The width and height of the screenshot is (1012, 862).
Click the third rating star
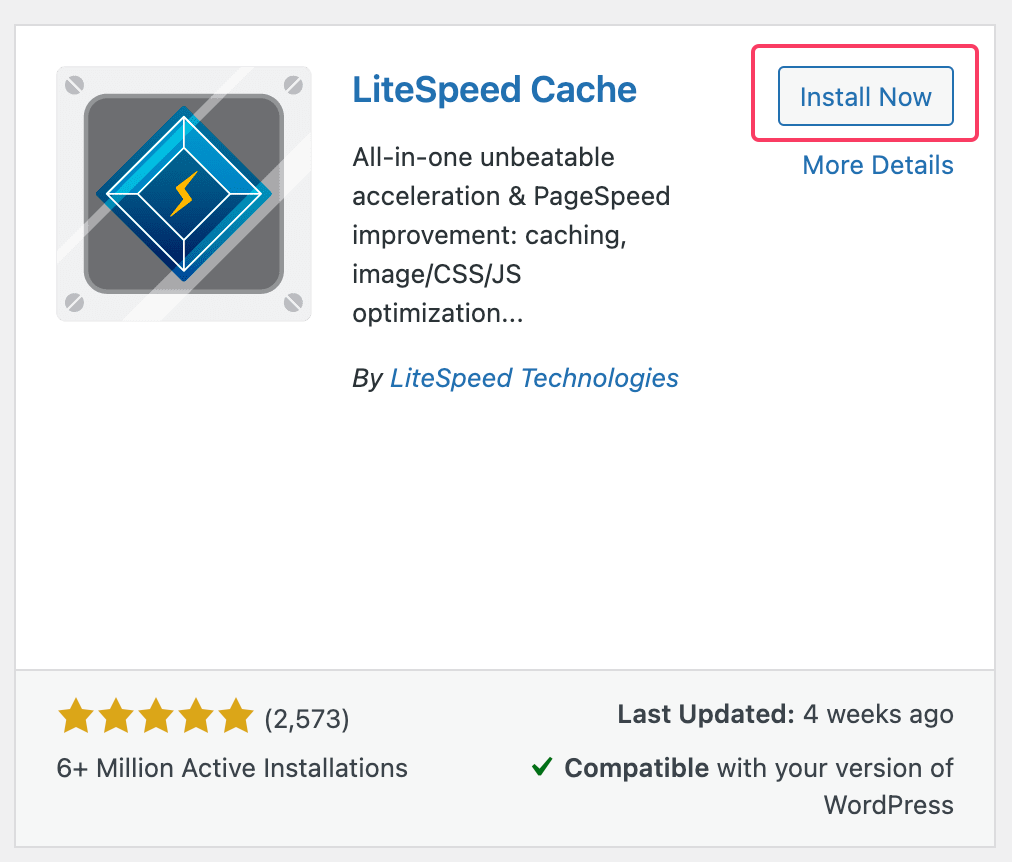coord(156,717)
